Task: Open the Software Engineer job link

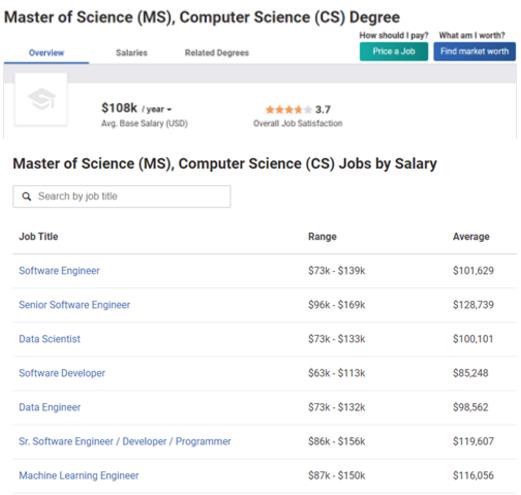Action: coord(59,271)
